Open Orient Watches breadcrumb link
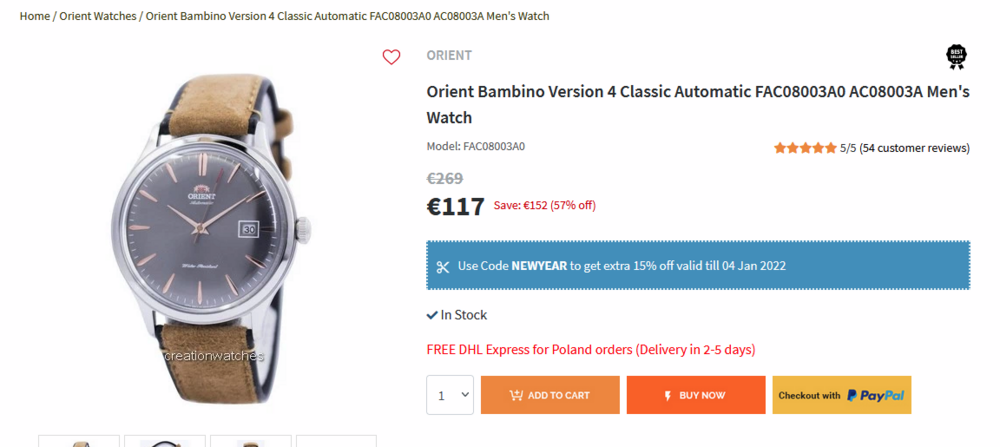The width and height of the screenshot is (1000, 447). pos(98,16)
